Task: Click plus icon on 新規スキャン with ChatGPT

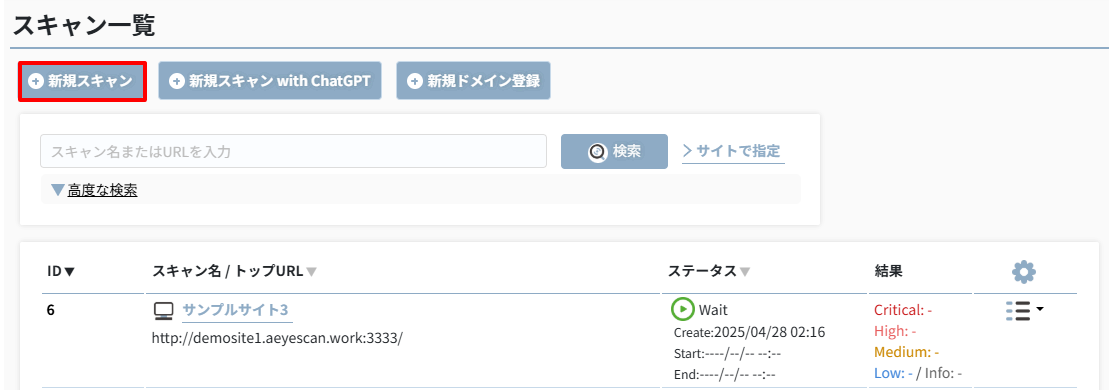Action: tap(177, 81)
